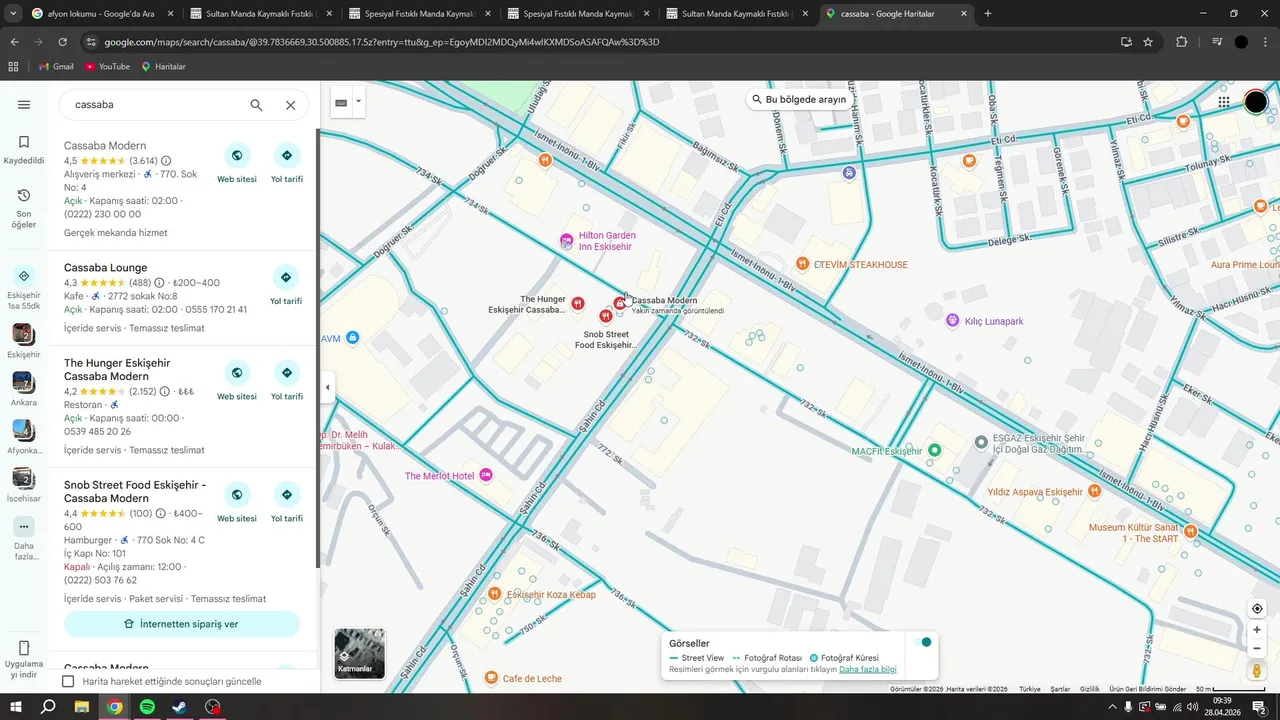Open Snob Street Food web sitesi
This screenshot has width=1280, height=720.
pyautogui.click(x=237, y=502)
